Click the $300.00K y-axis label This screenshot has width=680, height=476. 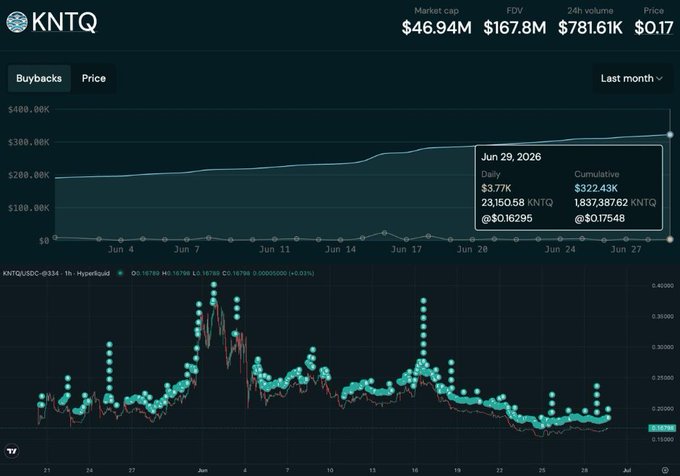(x=29, y=142)
